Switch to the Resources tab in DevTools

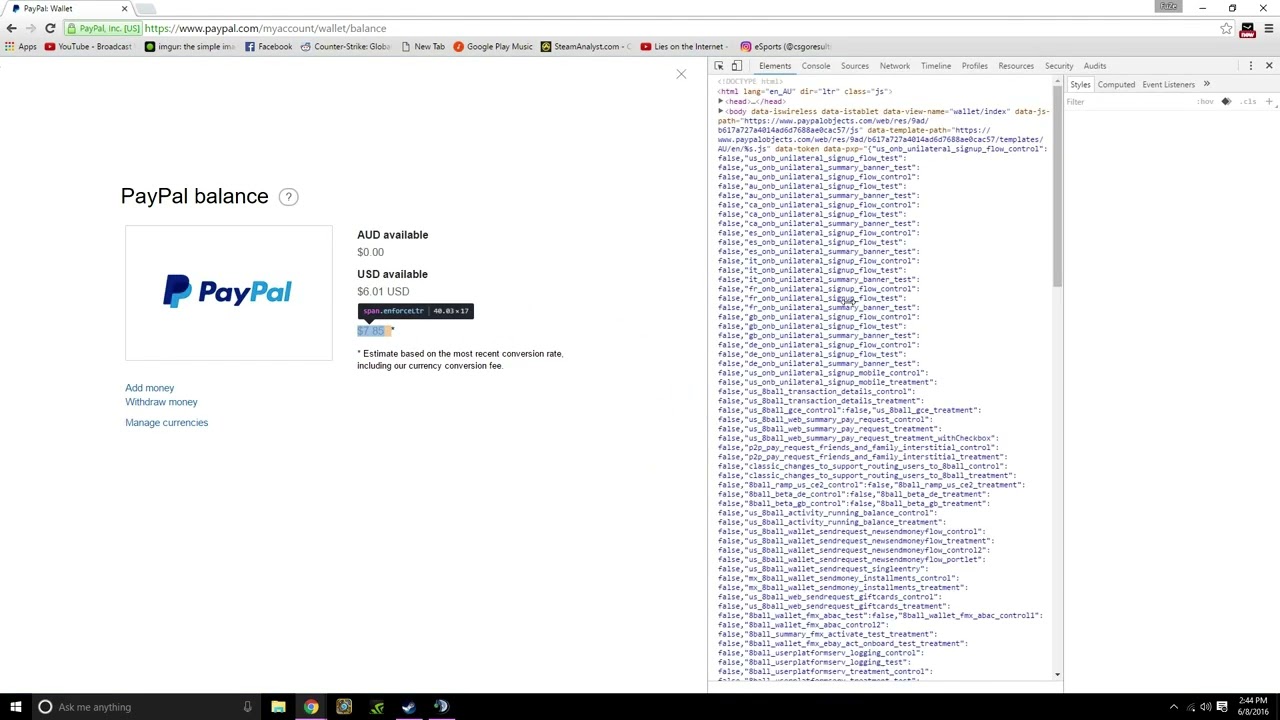pos(1016,66)
